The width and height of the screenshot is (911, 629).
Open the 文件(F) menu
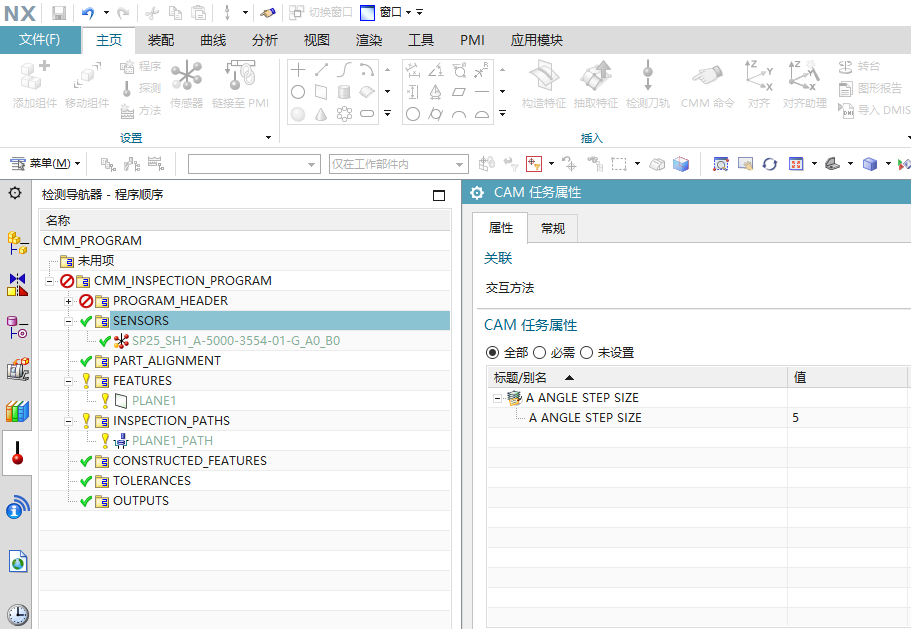pyautogui.click(x=40, y=39)
